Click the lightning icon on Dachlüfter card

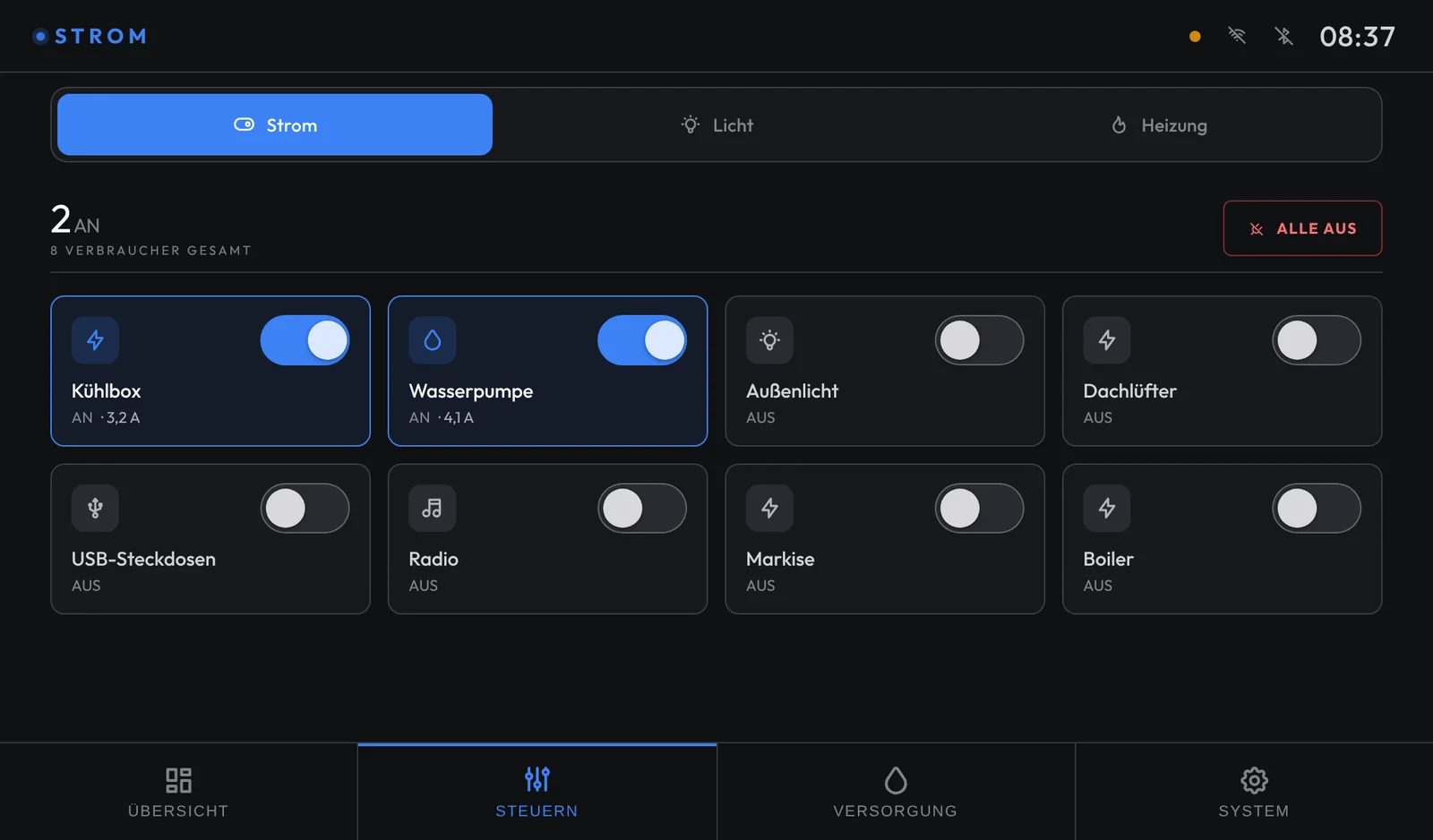[1107, 340]
